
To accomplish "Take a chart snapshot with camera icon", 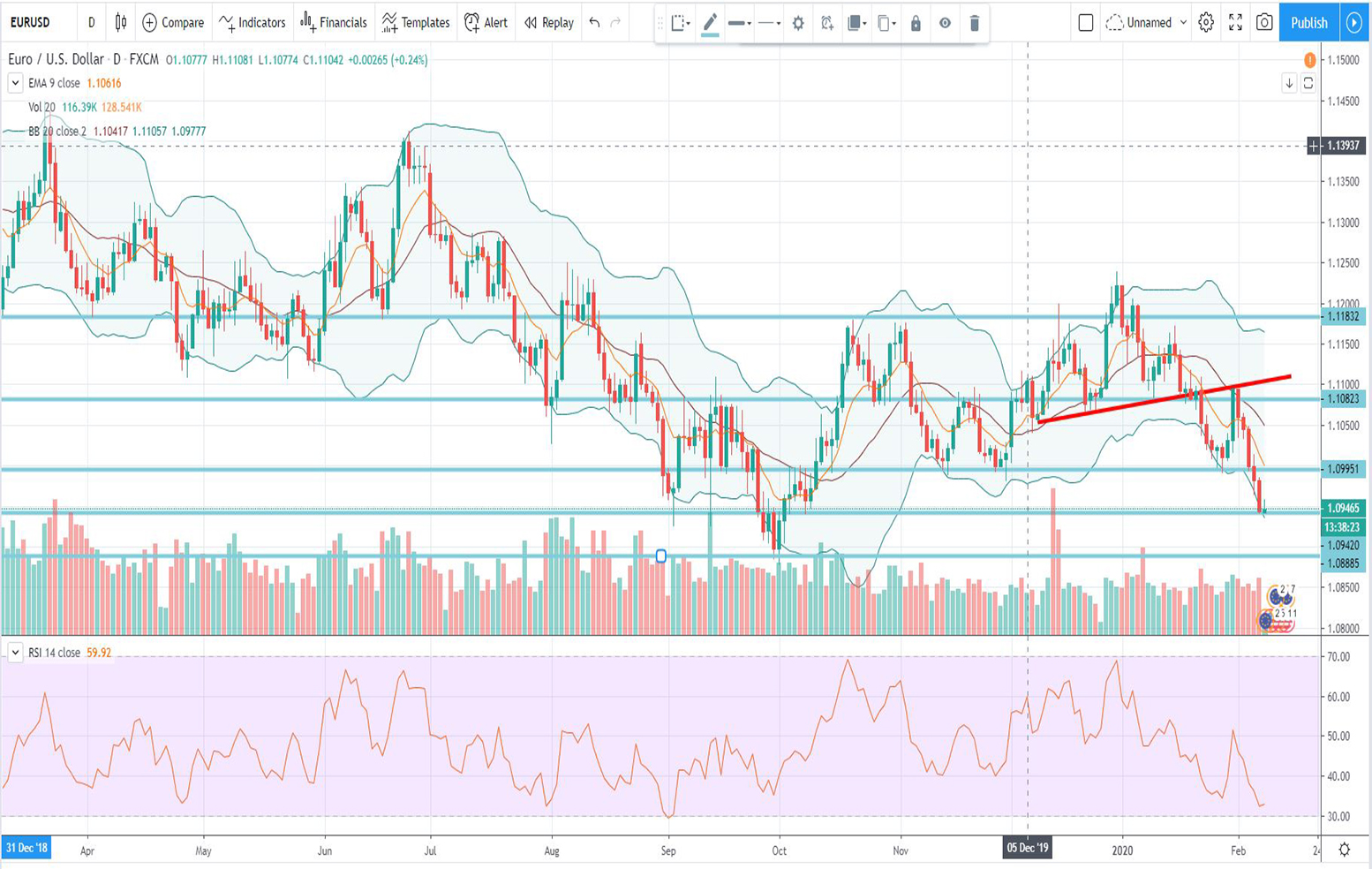I will 1264,23.
